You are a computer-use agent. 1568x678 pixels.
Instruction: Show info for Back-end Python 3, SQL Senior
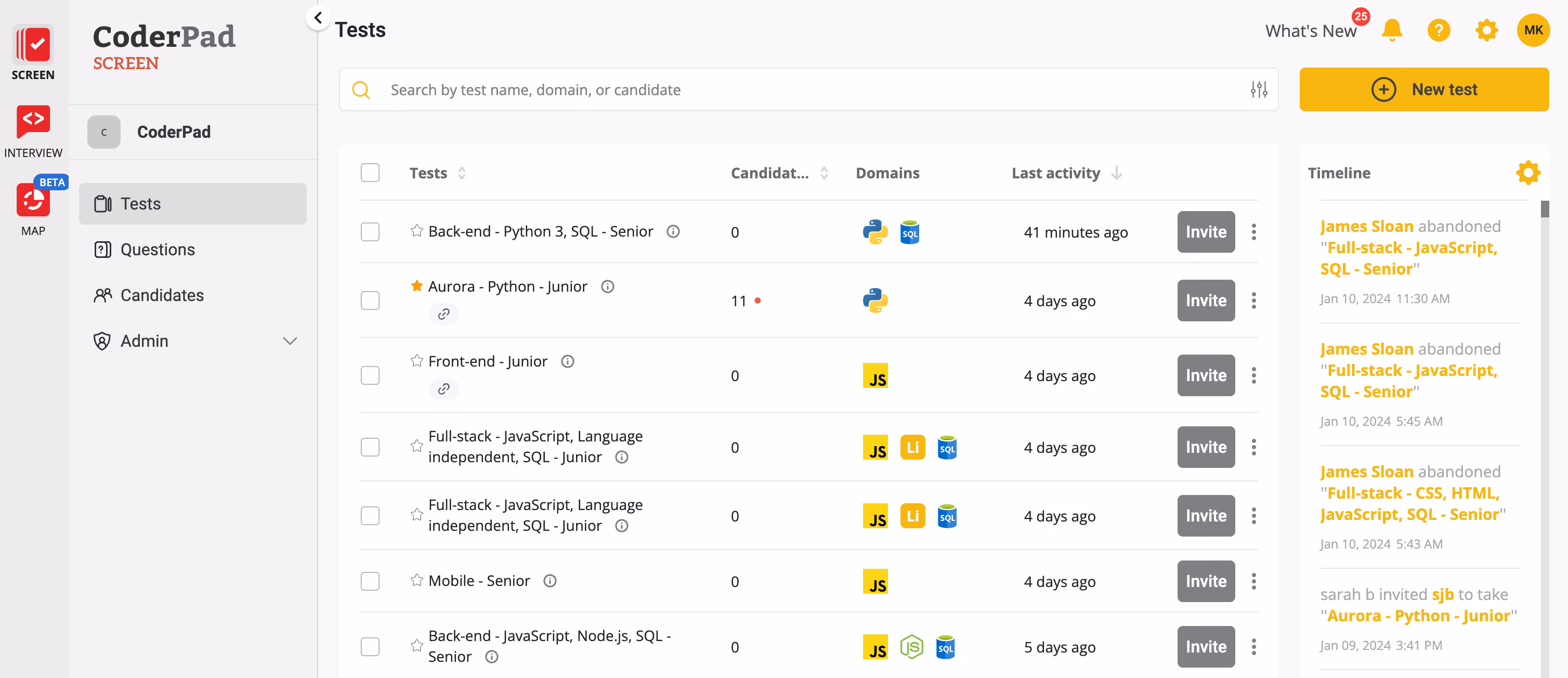[x=673, y=231]
